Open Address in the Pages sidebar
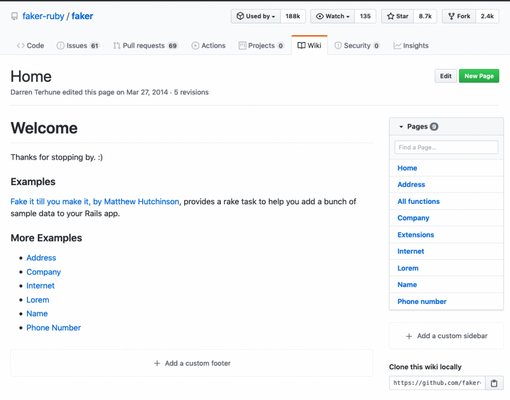The height and width of the screenshot is (400, 510). tap(411, 185)
